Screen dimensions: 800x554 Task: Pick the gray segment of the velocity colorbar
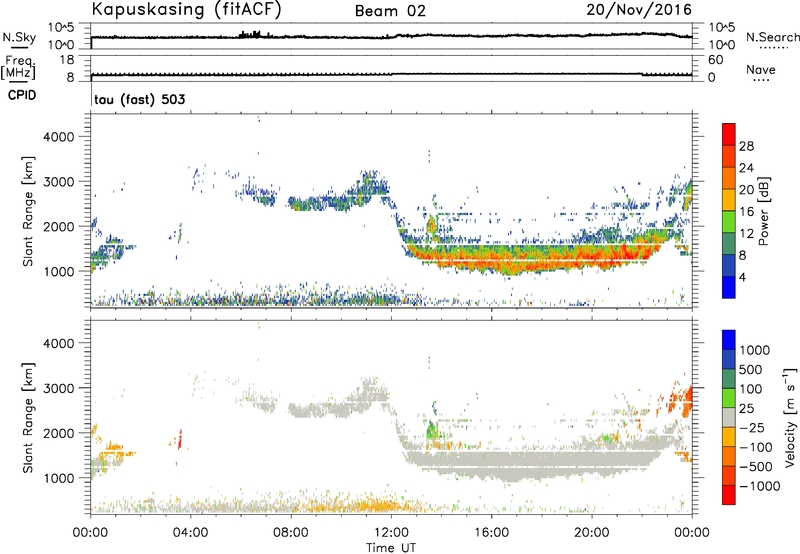click(x=729, y=417)
